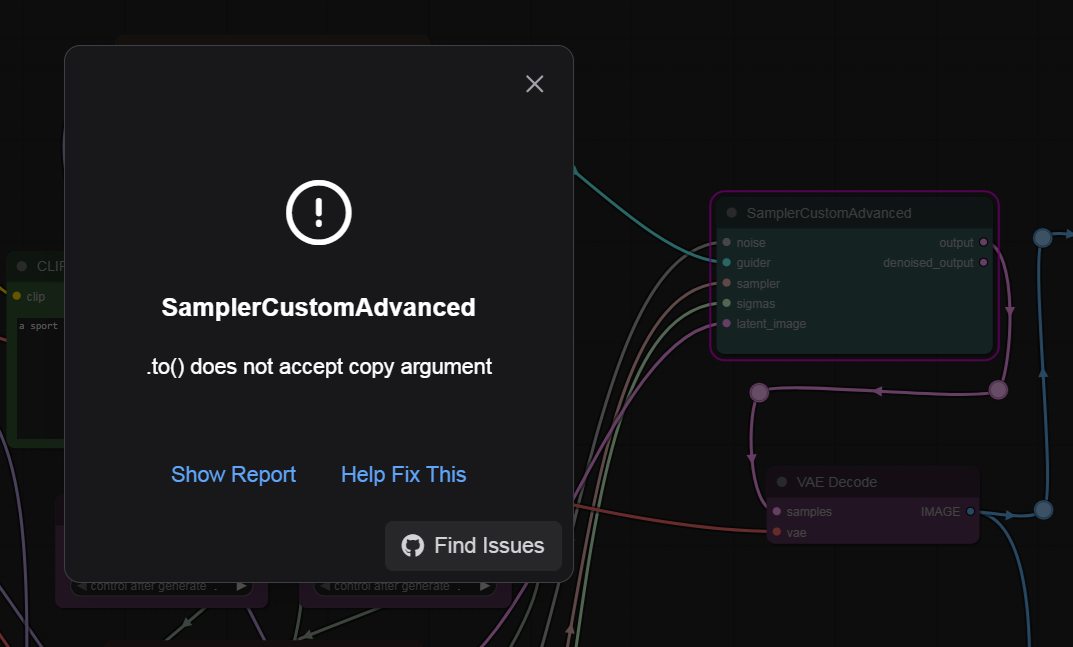Viewport: 1073px width, 647px height.
Task: Click the exclamation warning icon in dialog
Action: tap(318, 212)
